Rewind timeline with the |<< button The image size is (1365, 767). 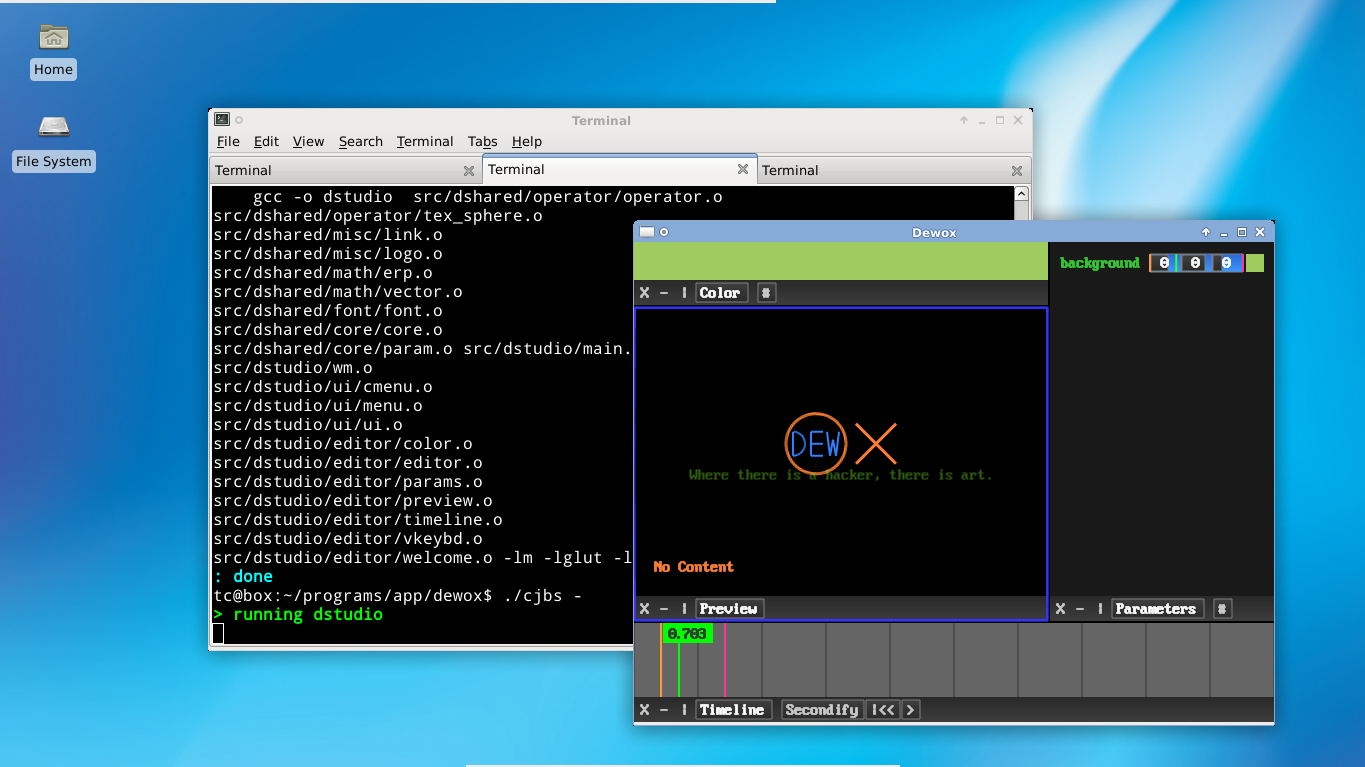(882, 710)
